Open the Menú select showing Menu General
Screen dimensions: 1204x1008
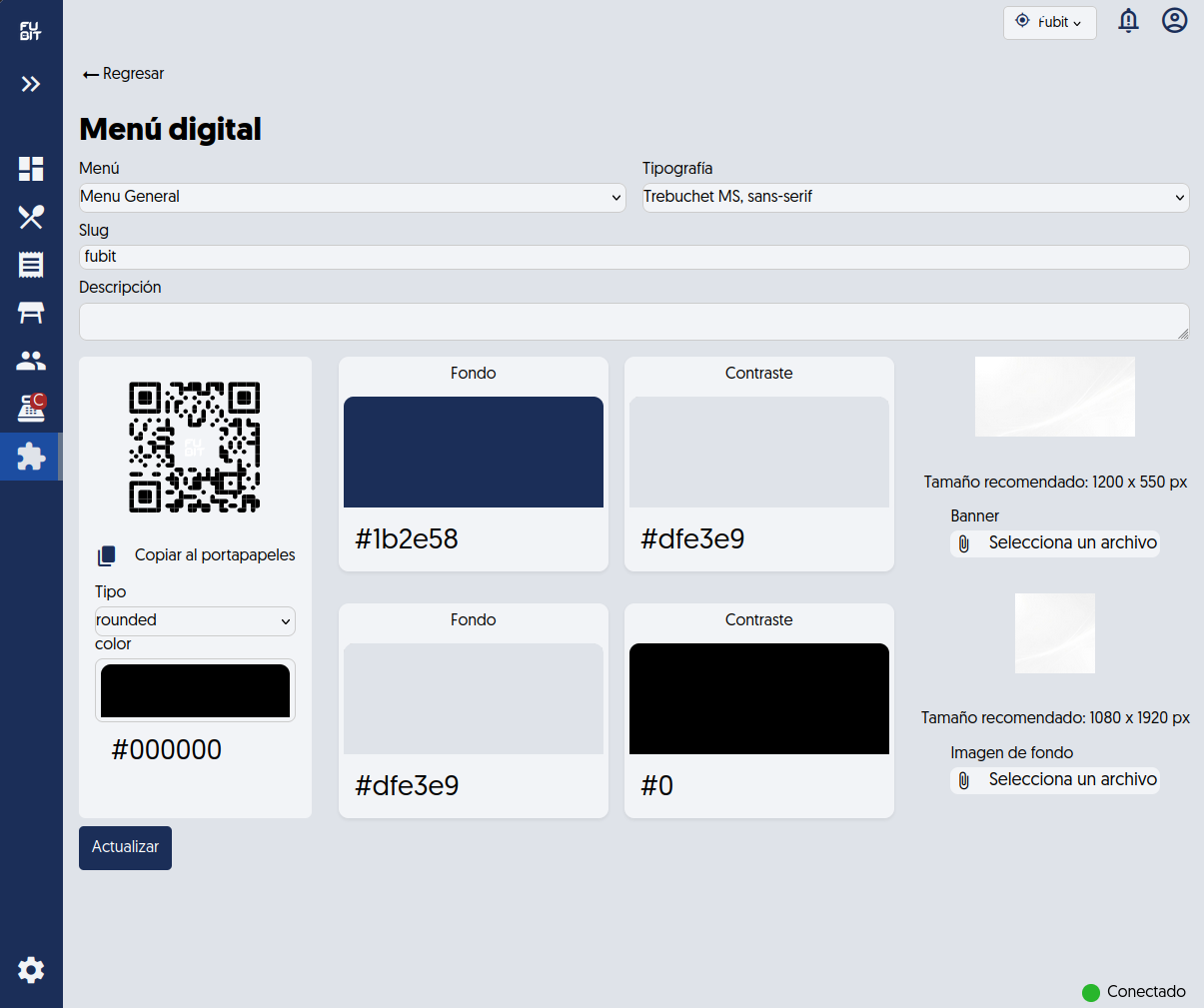353,197
